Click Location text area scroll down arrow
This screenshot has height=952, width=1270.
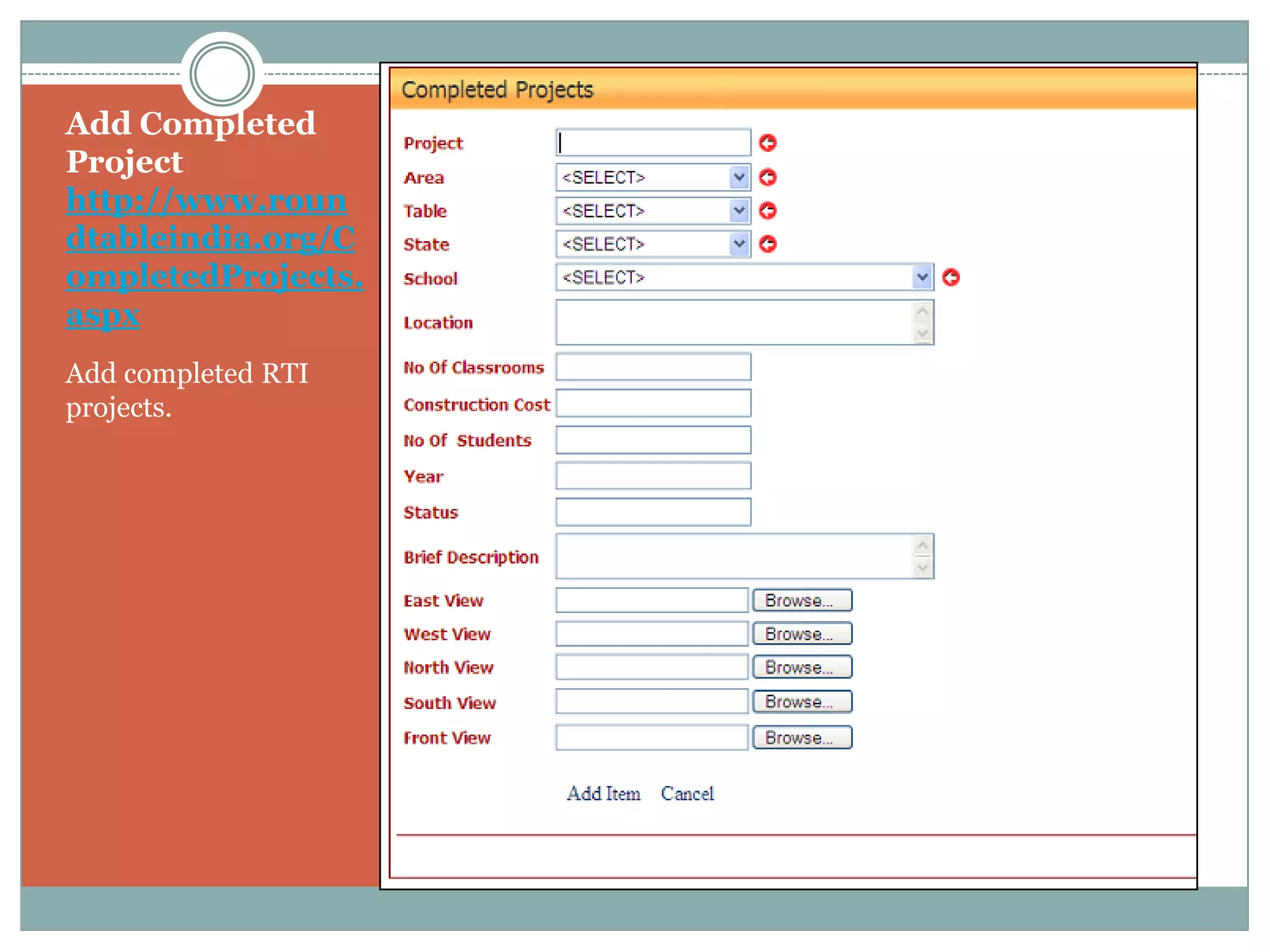[923, 333]
